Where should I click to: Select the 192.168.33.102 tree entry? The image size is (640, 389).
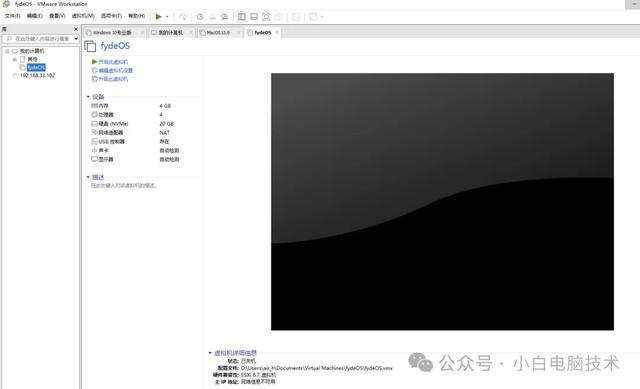(37, 76)
